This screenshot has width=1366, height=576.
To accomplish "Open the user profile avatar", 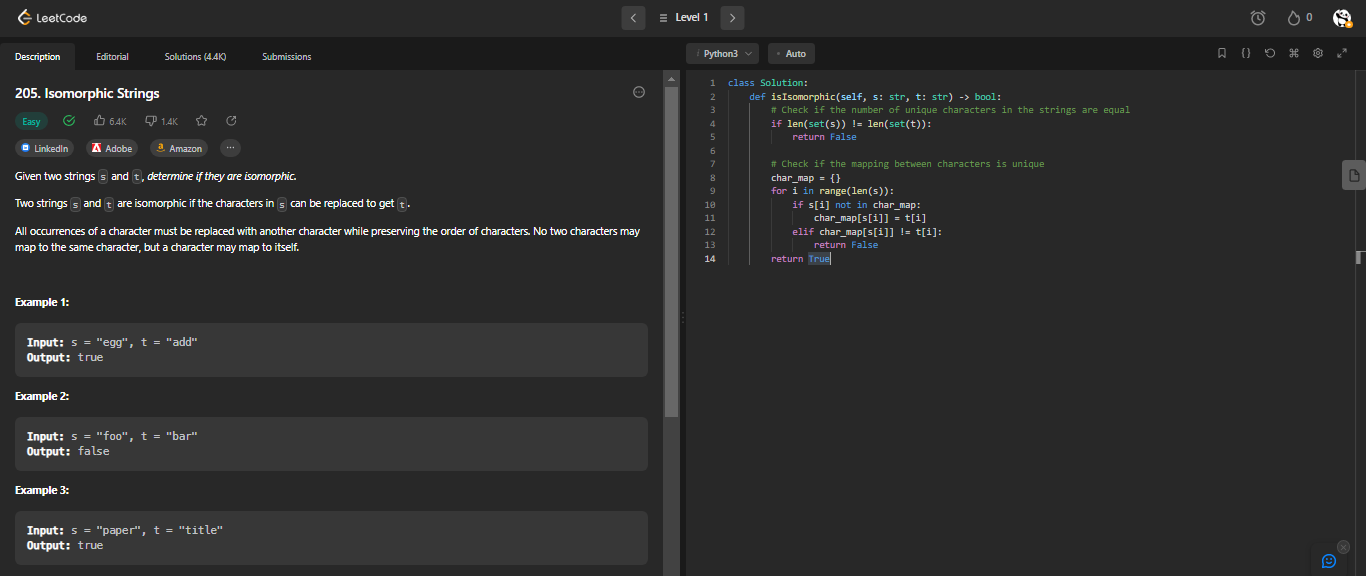I will [1342, 18].
